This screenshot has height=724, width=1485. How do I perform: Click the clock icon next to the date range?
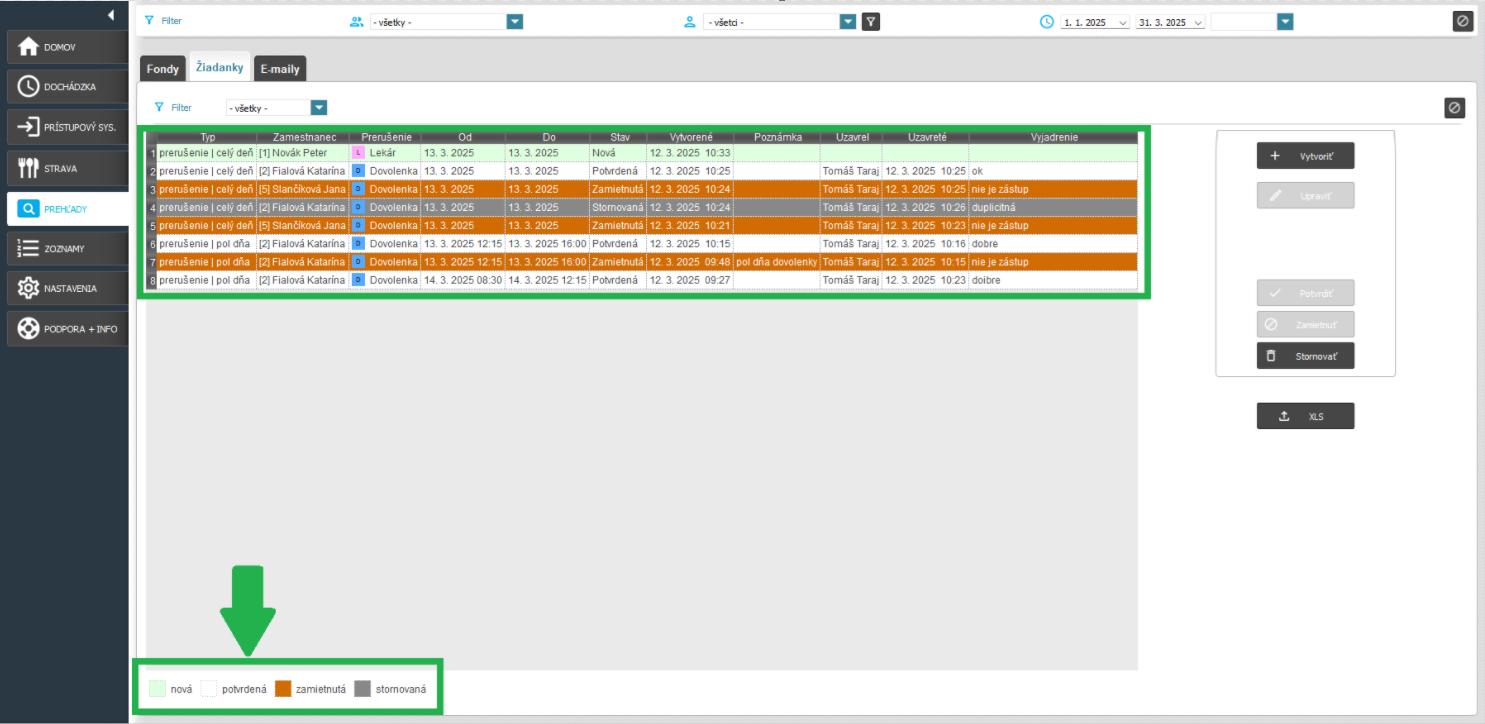(x=1047, y=21)
